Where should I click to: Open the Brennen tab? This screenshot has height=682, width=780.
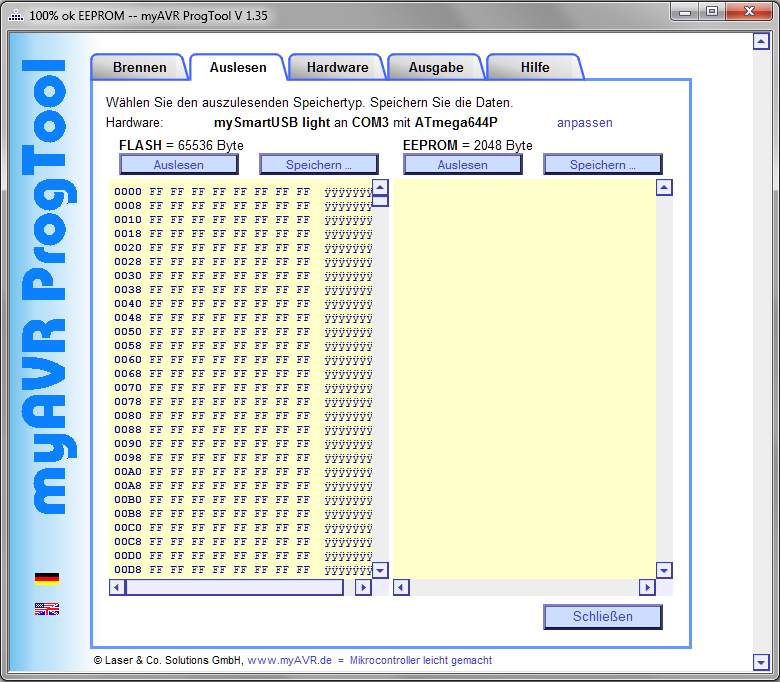coord(139,67)
